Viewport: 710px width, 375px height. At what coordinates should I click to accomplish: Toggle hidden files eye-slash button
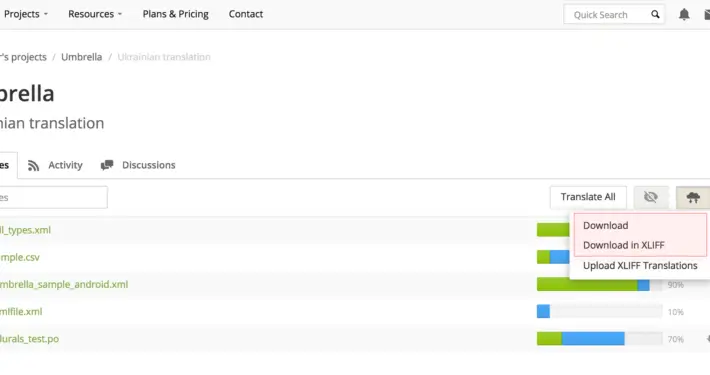[651, 197]
